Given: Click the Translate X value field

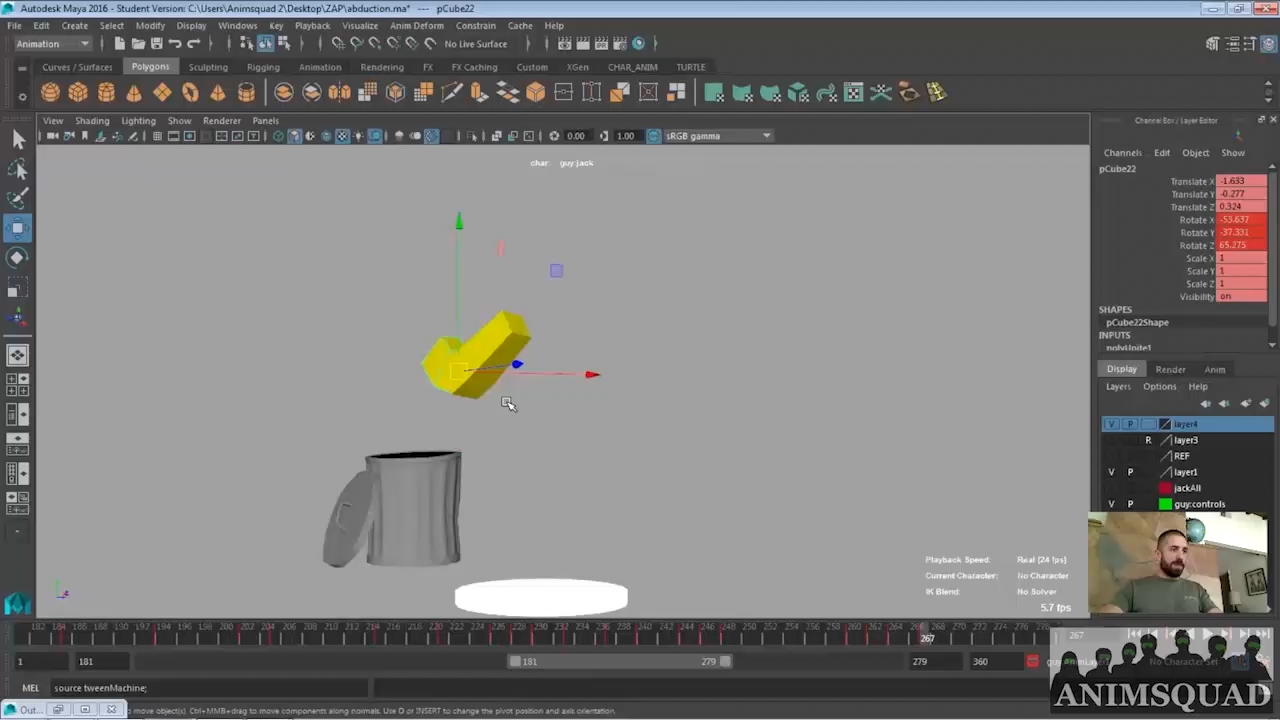Looking at the screenshot, I should click(x=1241, y=181).
